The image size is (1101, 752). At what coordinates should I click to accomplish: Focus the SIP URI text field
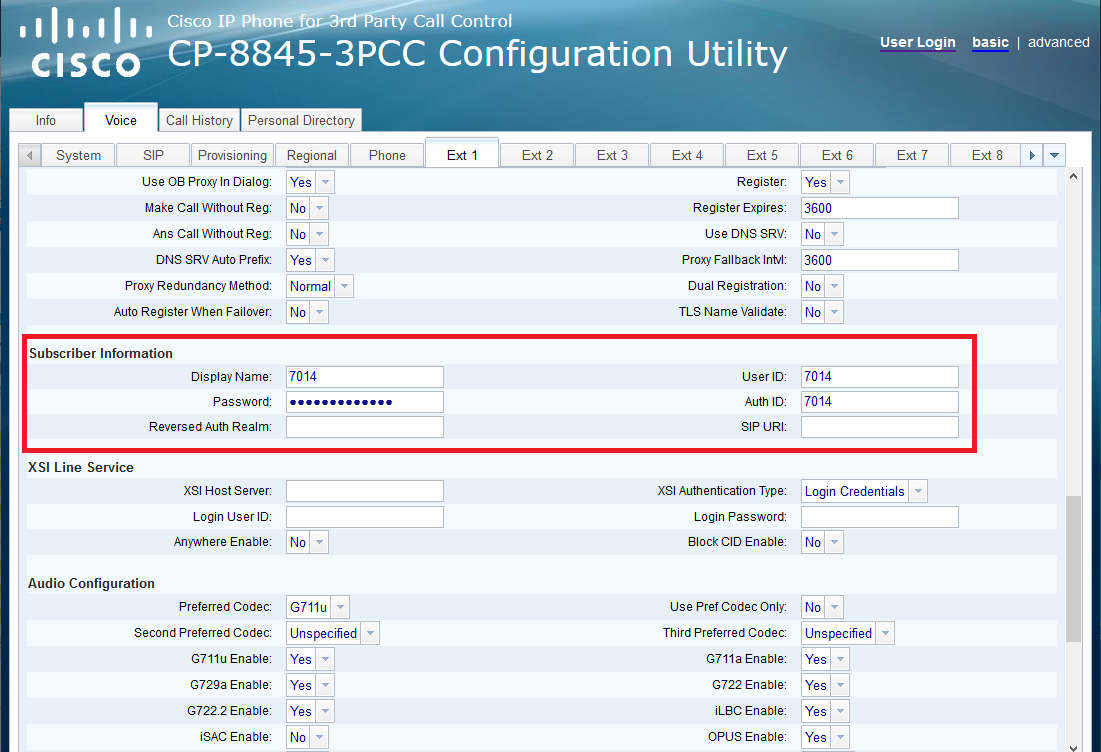[x=879, y=427]
